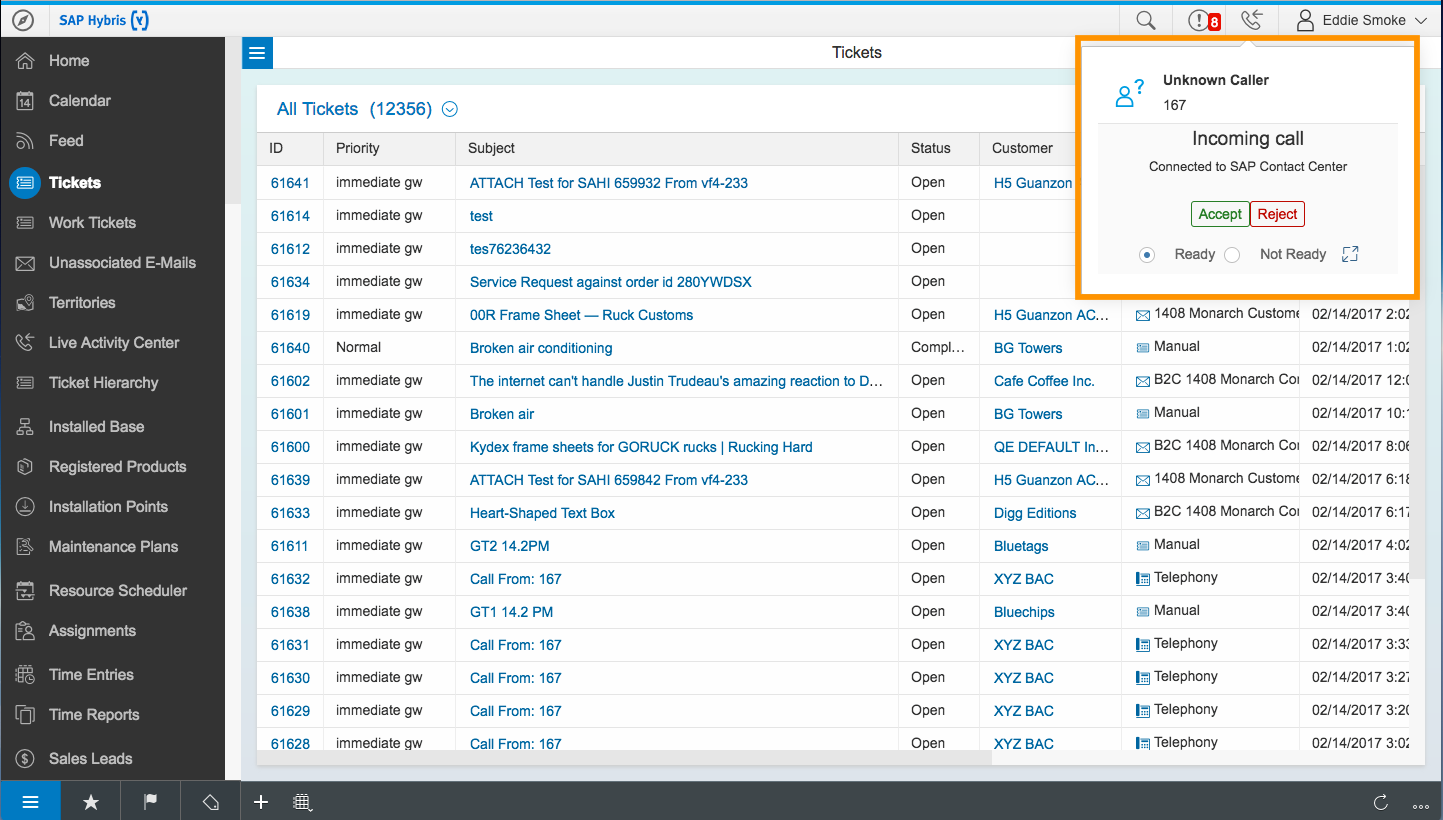Click the incoming call phone icon

point(1251,20)
